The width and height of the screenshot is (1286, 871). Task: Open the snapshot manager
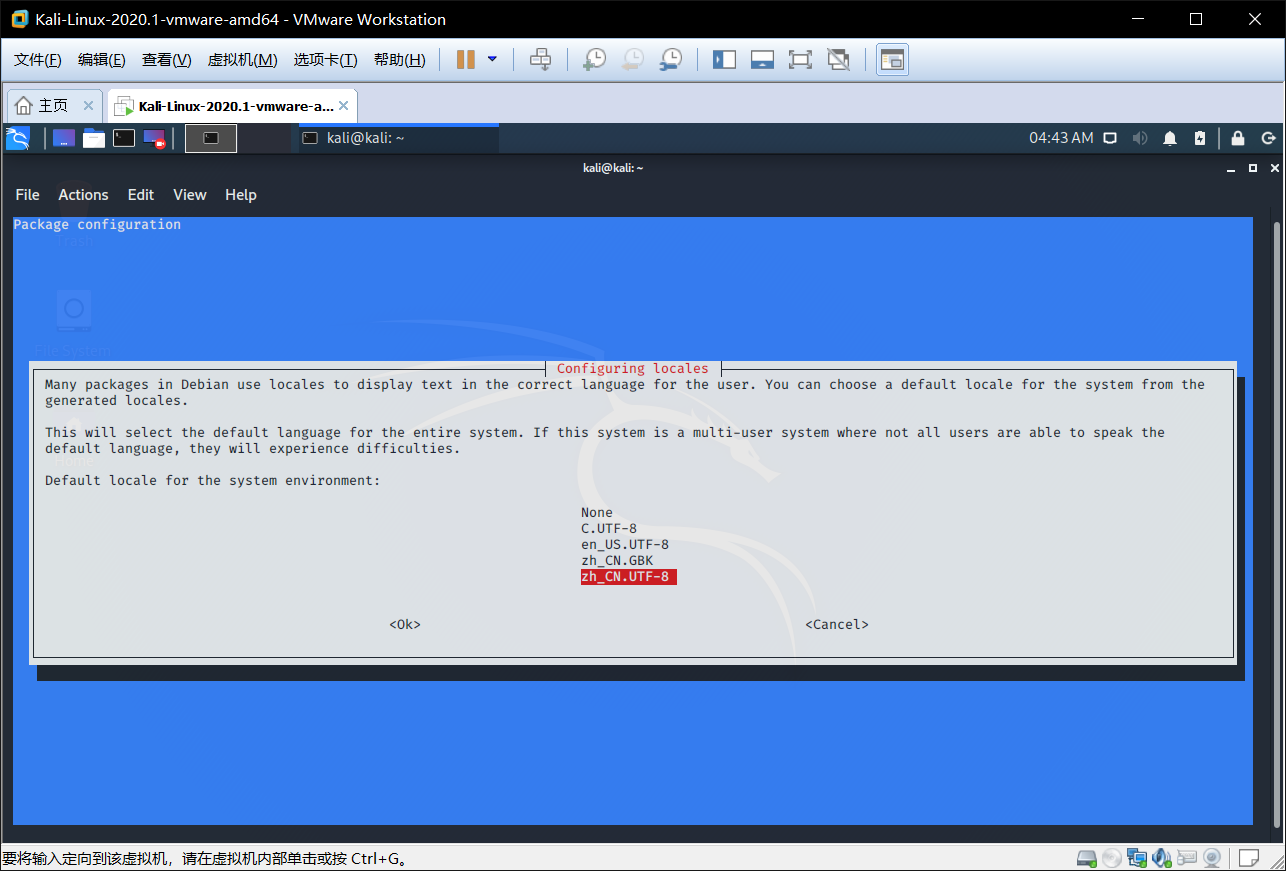coord(671,60)
